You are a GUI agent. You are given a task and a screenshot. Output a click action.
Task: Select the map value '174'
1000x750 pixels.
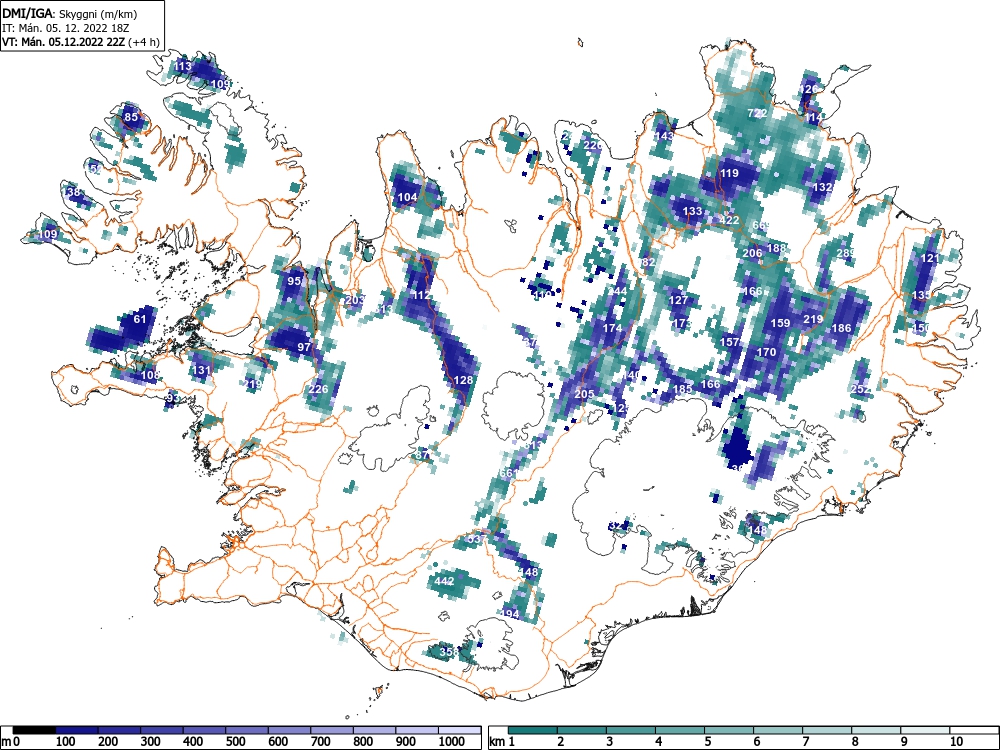(x=612, y=328)
